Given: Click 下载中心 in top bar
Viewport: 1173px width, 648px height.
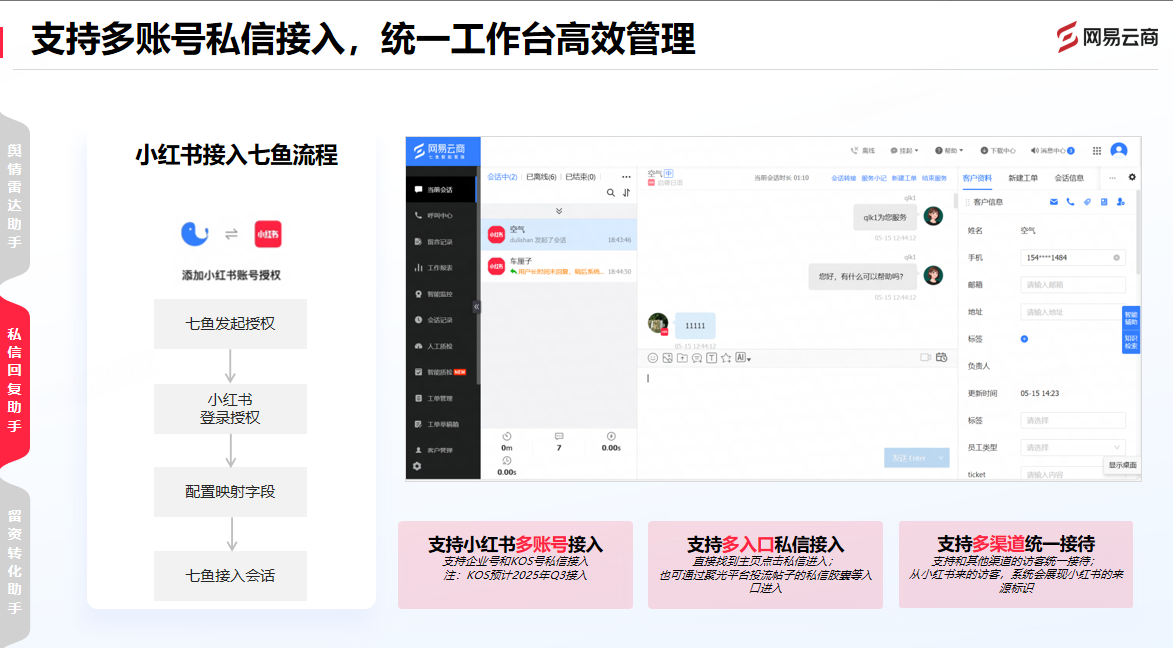Looking at the screenshot, I should click(998, 150).
